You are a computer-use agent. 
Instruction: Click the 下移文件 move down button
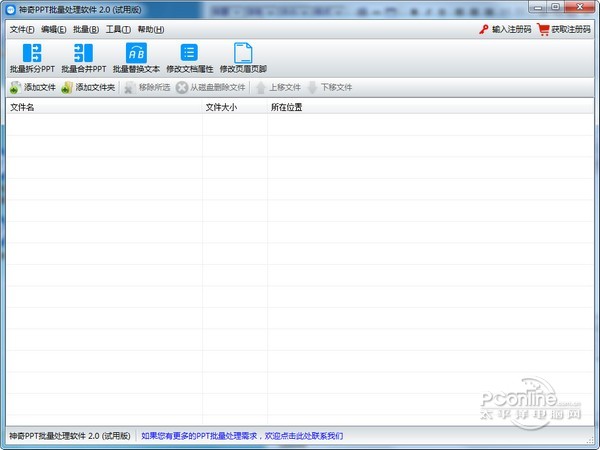click(329, 87)
